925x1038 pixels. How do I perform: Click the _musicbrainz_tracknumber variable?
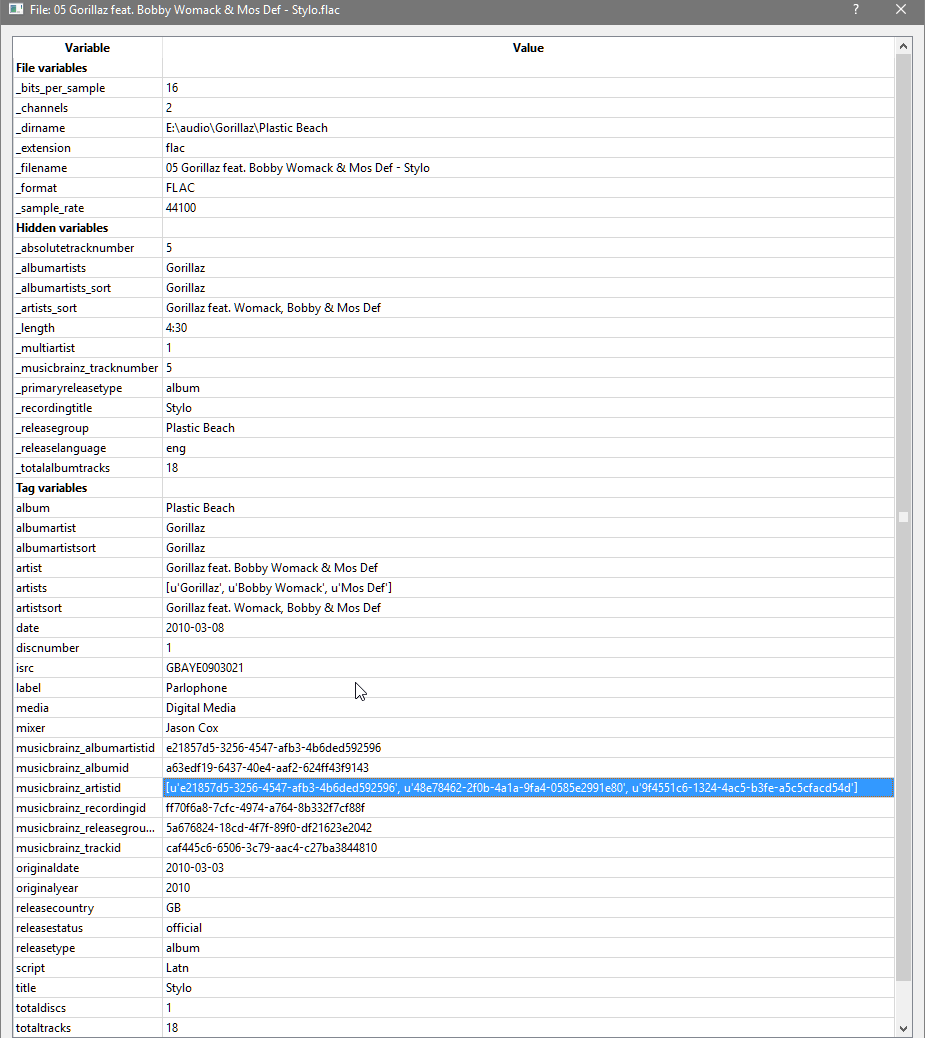tap(87, 368)
